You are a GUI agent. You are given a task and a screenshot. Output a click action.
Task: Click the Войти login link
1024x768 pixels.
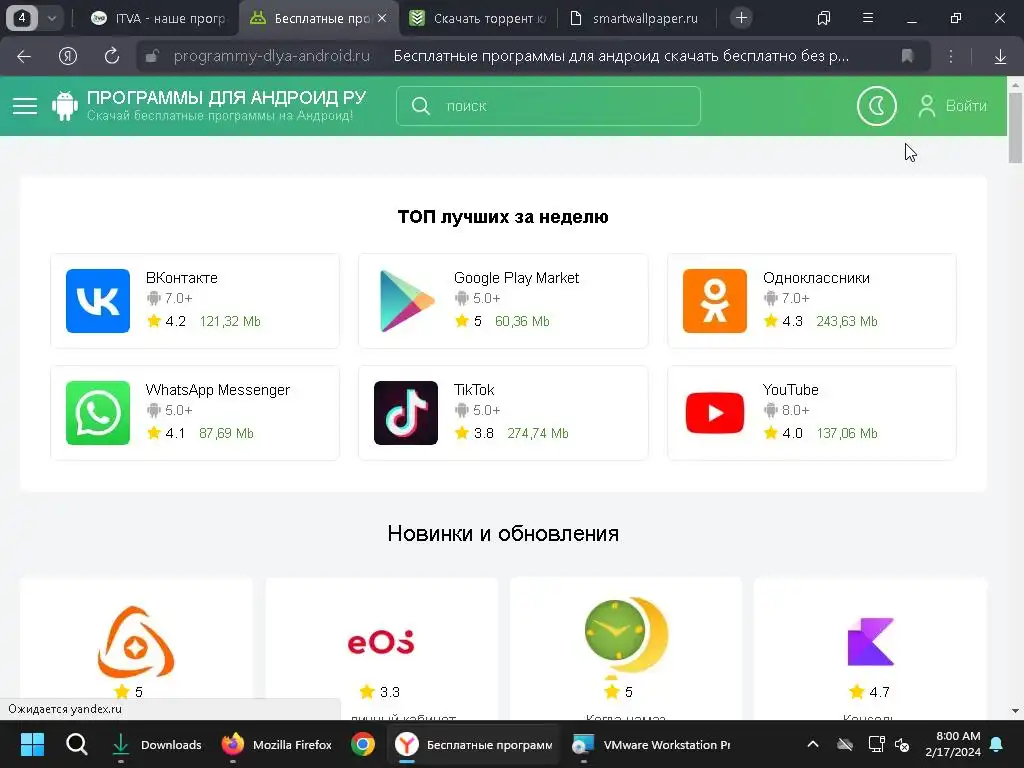click(953, 106)
